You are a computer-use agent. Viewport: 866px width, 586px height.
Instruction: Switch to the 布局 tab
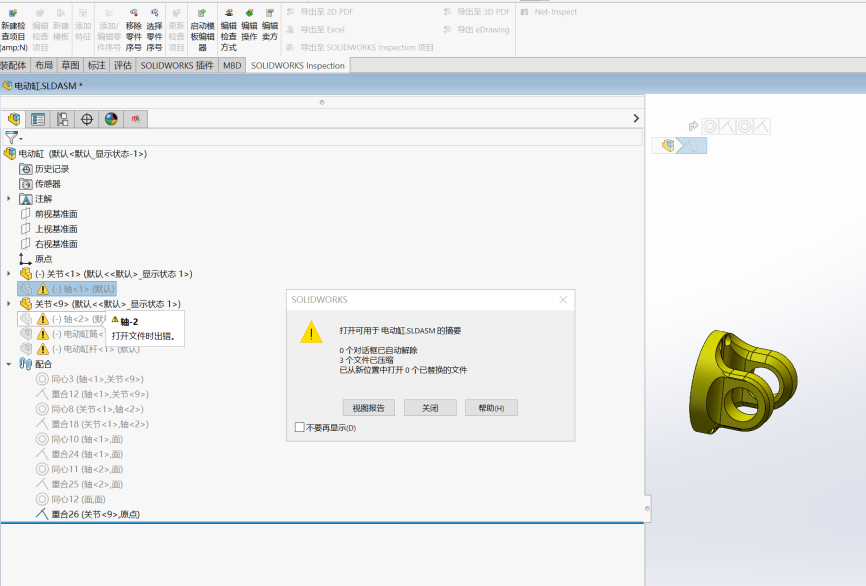44,65
